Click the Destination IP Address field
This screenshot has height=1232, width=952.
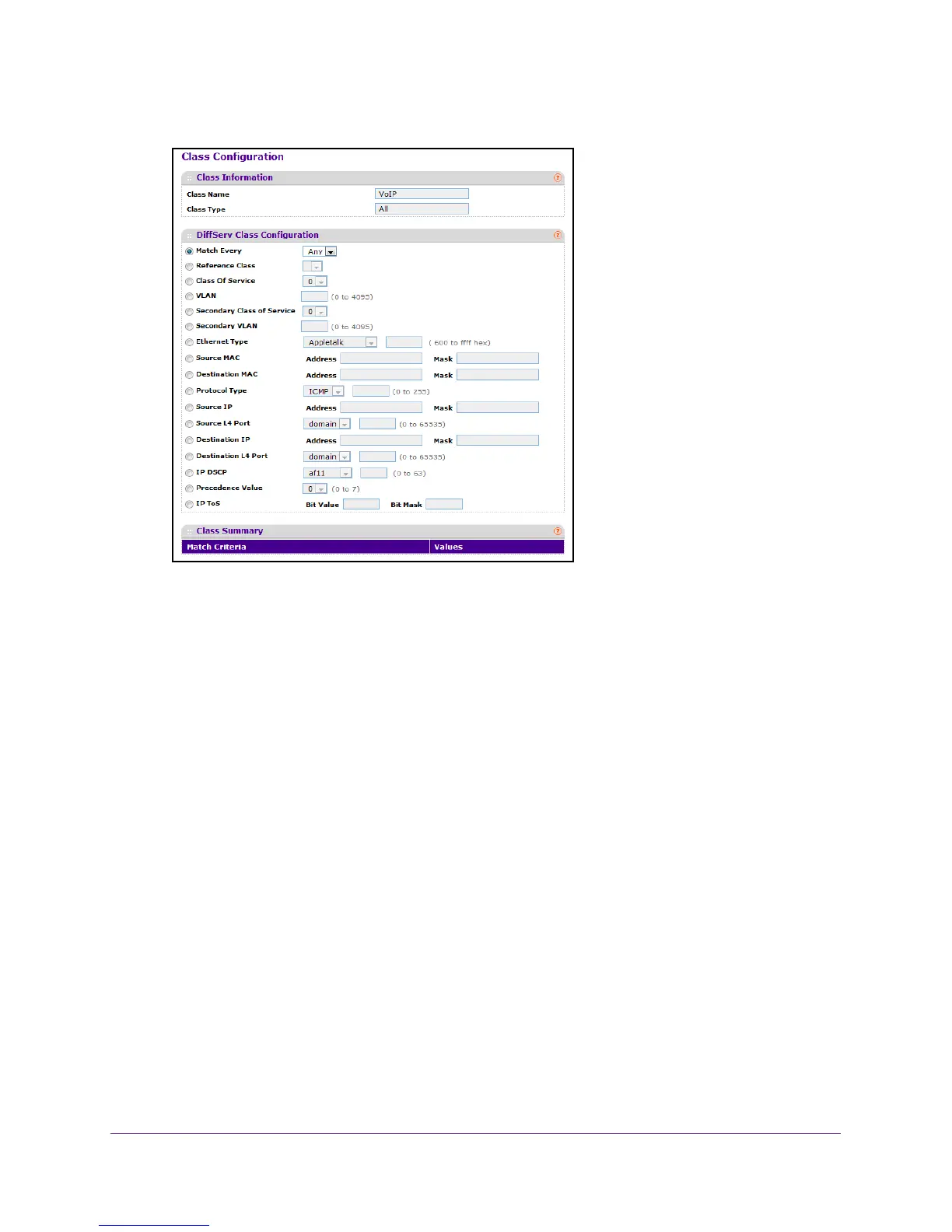point(381,440)
